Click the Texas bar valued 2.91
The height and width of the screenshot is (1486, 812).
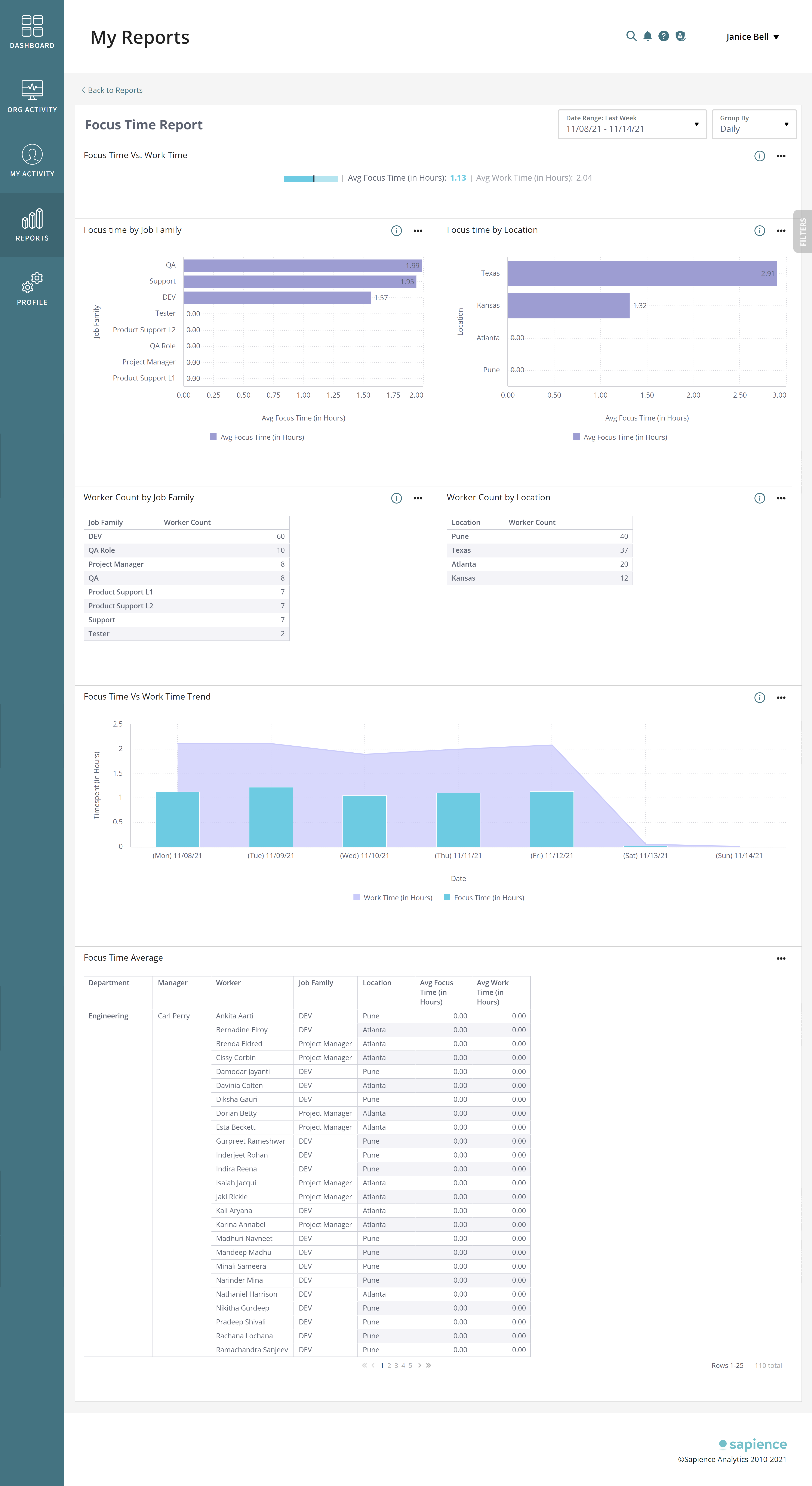pyautogui.click(x=642, y=273)
